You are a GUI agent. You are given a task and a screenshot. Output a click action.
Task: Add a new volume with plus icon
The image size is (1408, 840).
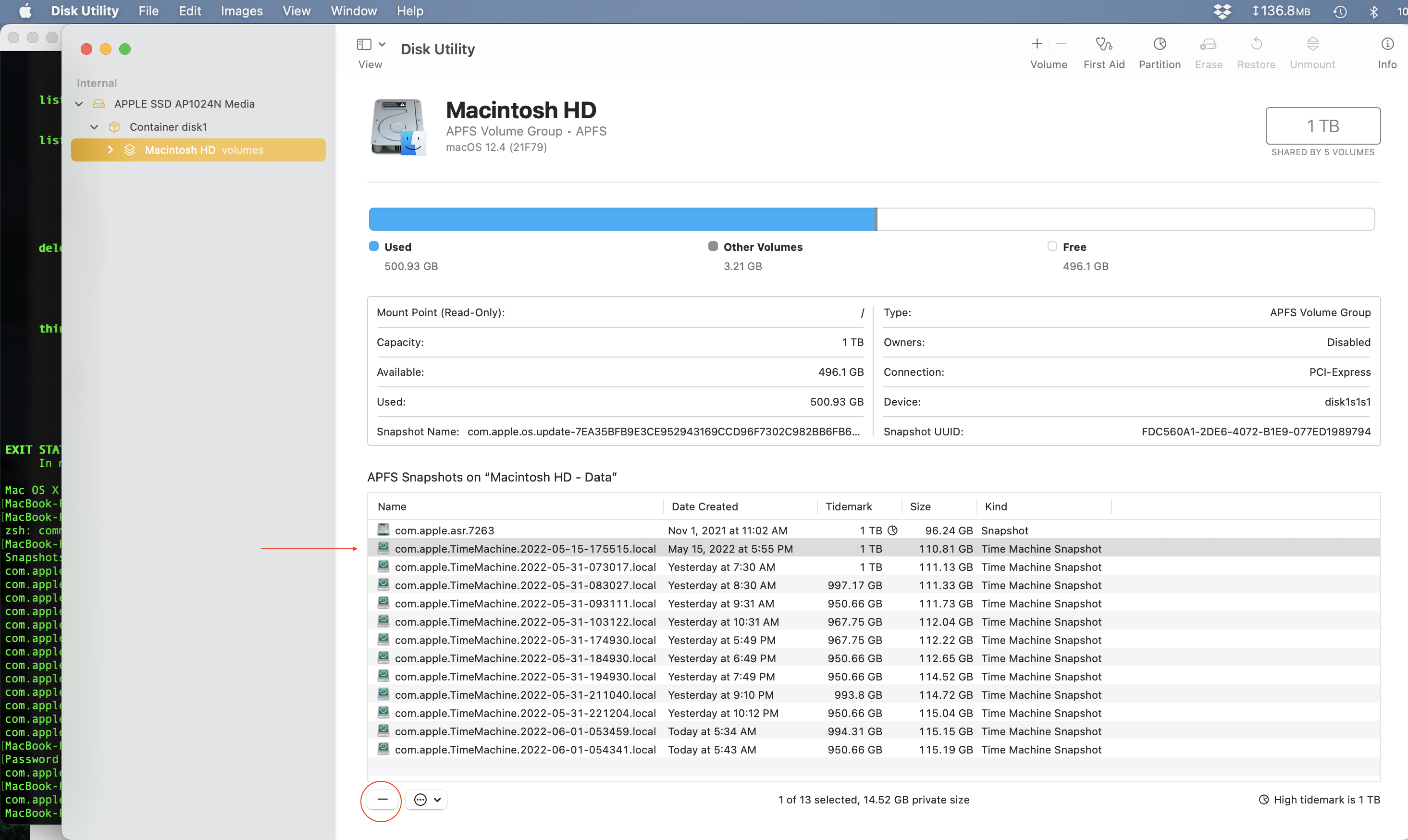pyautogui.click(x=1037, y=44)
